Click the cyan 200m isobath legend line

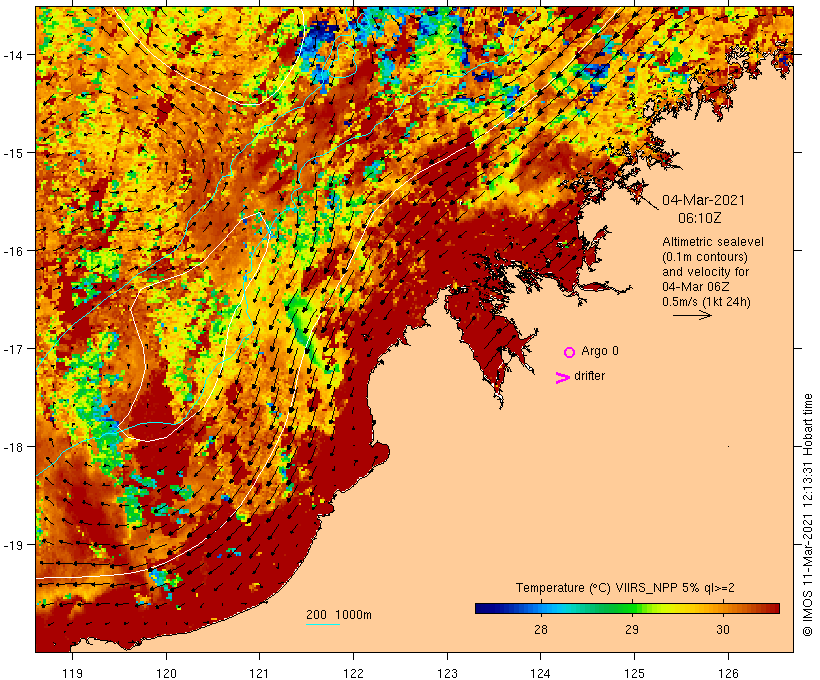pyautogui.click(x=323, y=624)
